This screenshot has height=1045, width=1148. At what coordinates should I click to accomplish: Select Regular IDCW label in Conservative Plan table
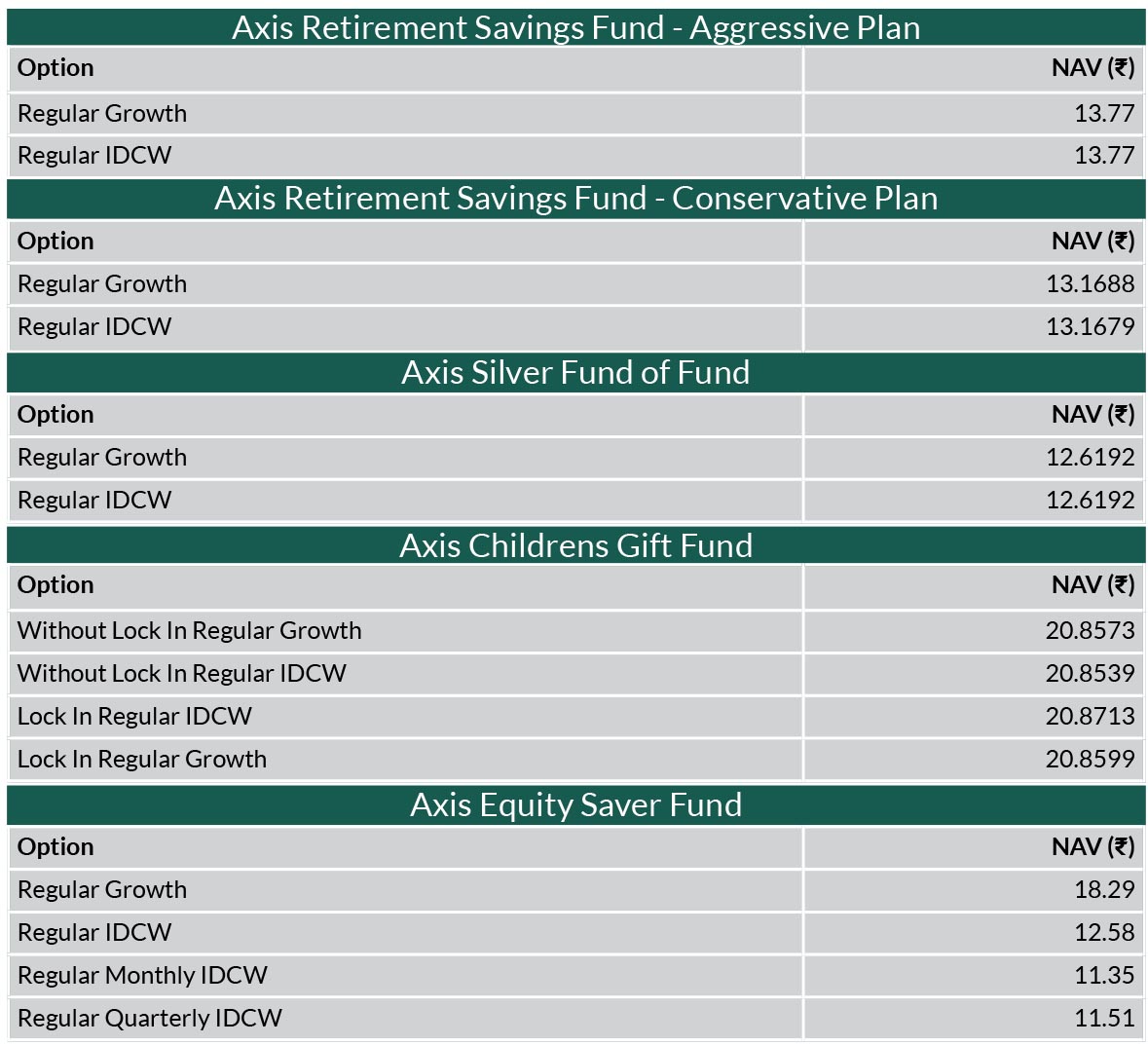[94, 326]
